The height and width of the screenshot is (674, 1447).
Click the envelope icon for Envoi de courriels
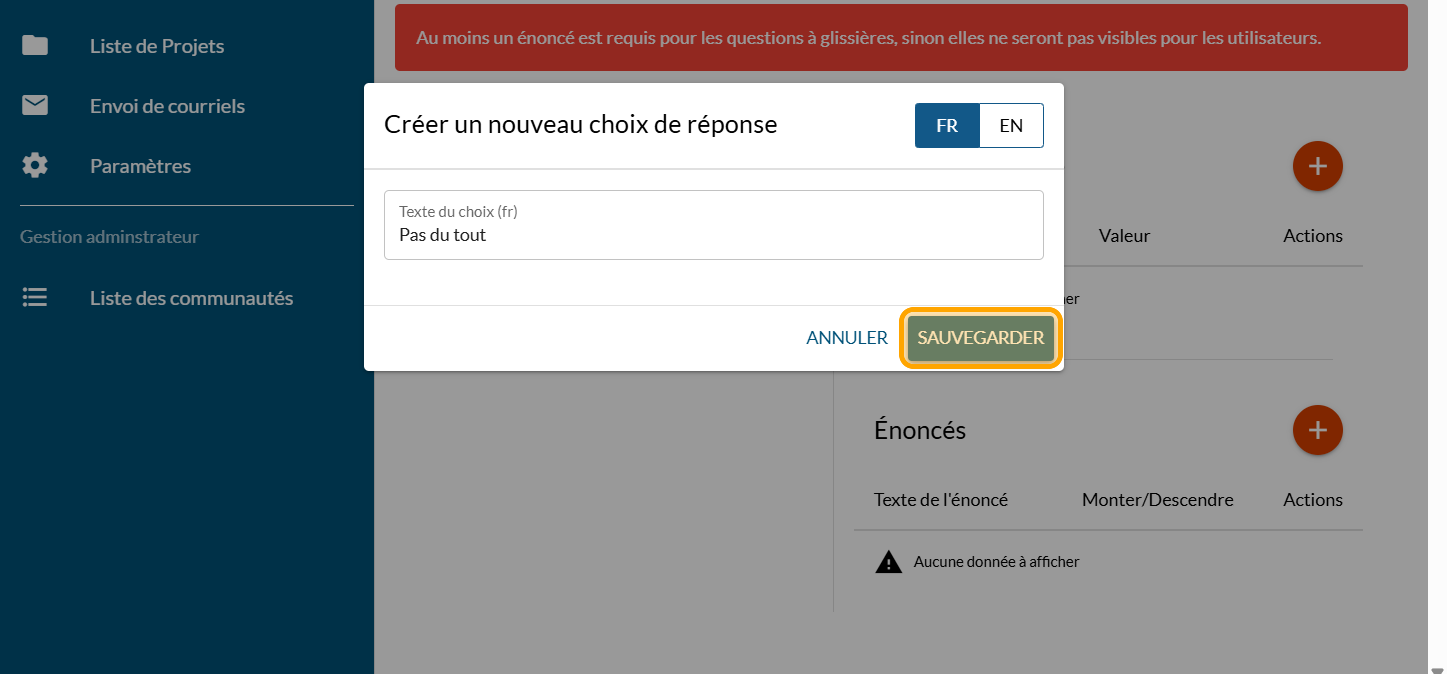pyautogui.click(x=35, y=106)
